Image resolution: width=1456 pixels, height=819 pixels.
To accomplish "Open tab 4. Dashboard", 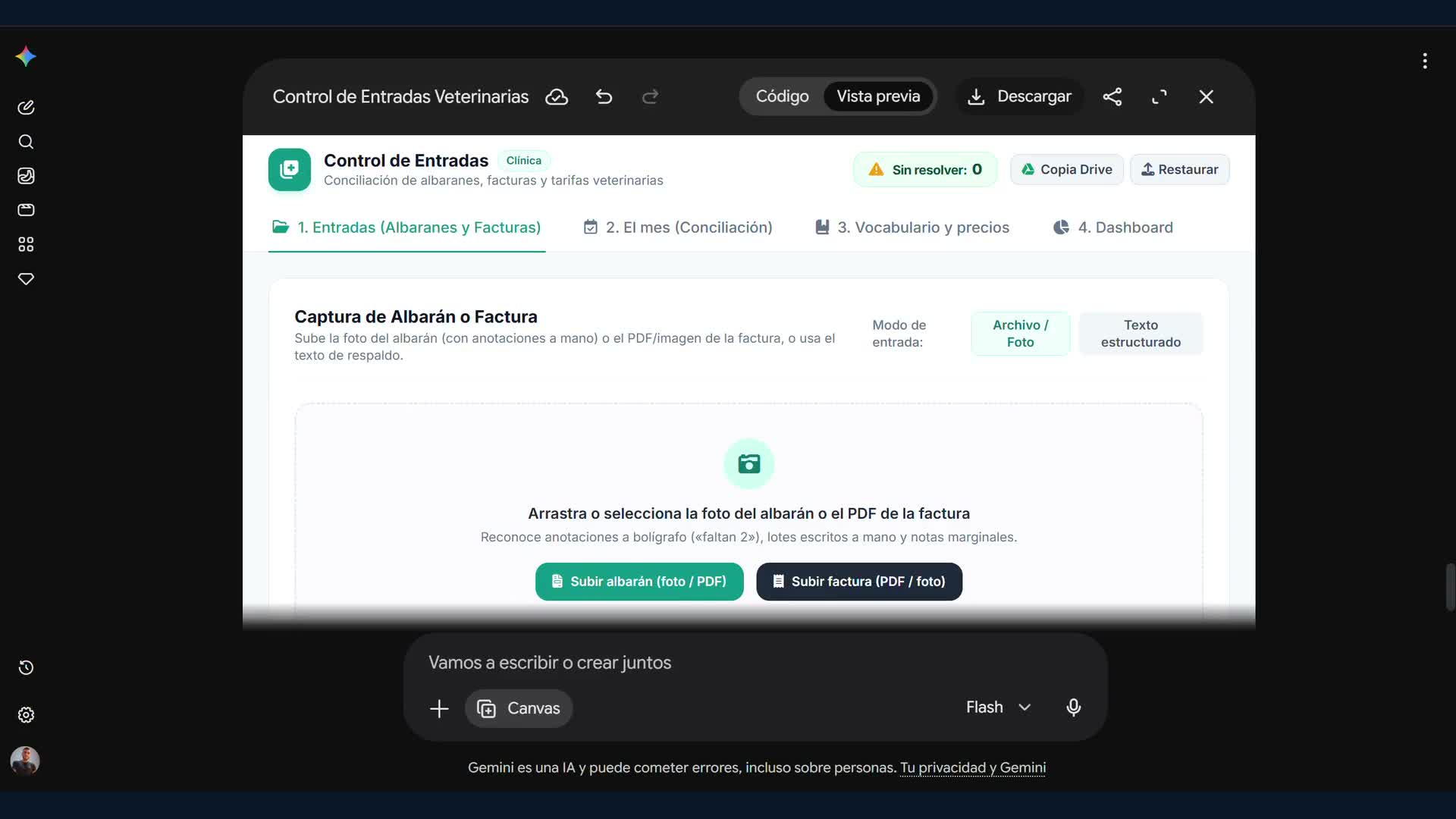I will coord(1112,227).
